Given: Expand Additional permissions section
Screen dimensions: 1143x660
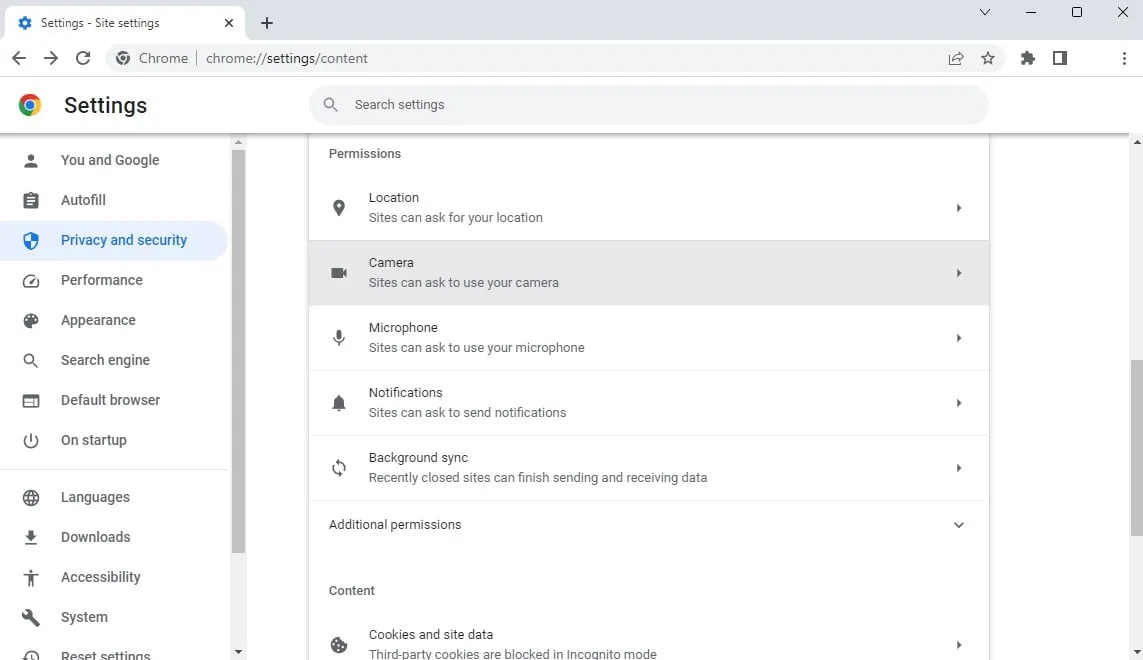Looking at the screenshot, I should point(648,525).
